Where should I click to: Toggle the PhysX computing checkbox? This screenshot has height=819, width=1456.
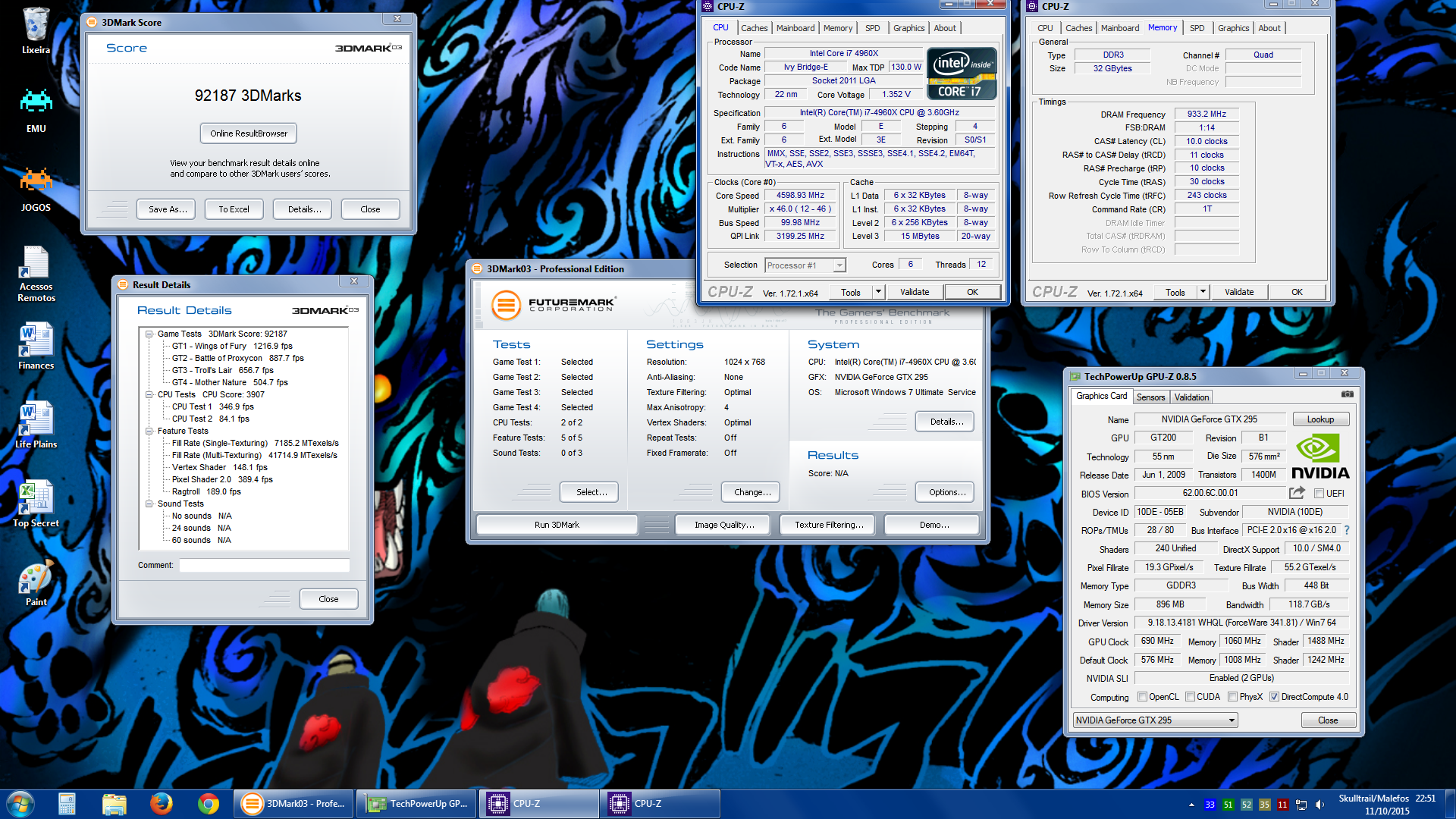pos(1232,697)
